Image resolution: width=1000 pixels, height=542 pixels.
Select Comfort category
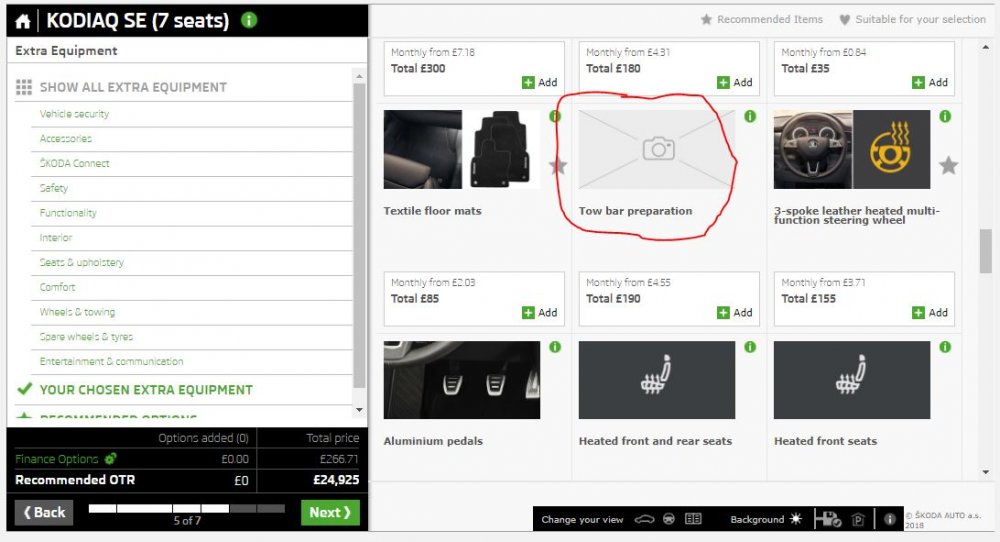pyautogui.click(x=57, y=287)
